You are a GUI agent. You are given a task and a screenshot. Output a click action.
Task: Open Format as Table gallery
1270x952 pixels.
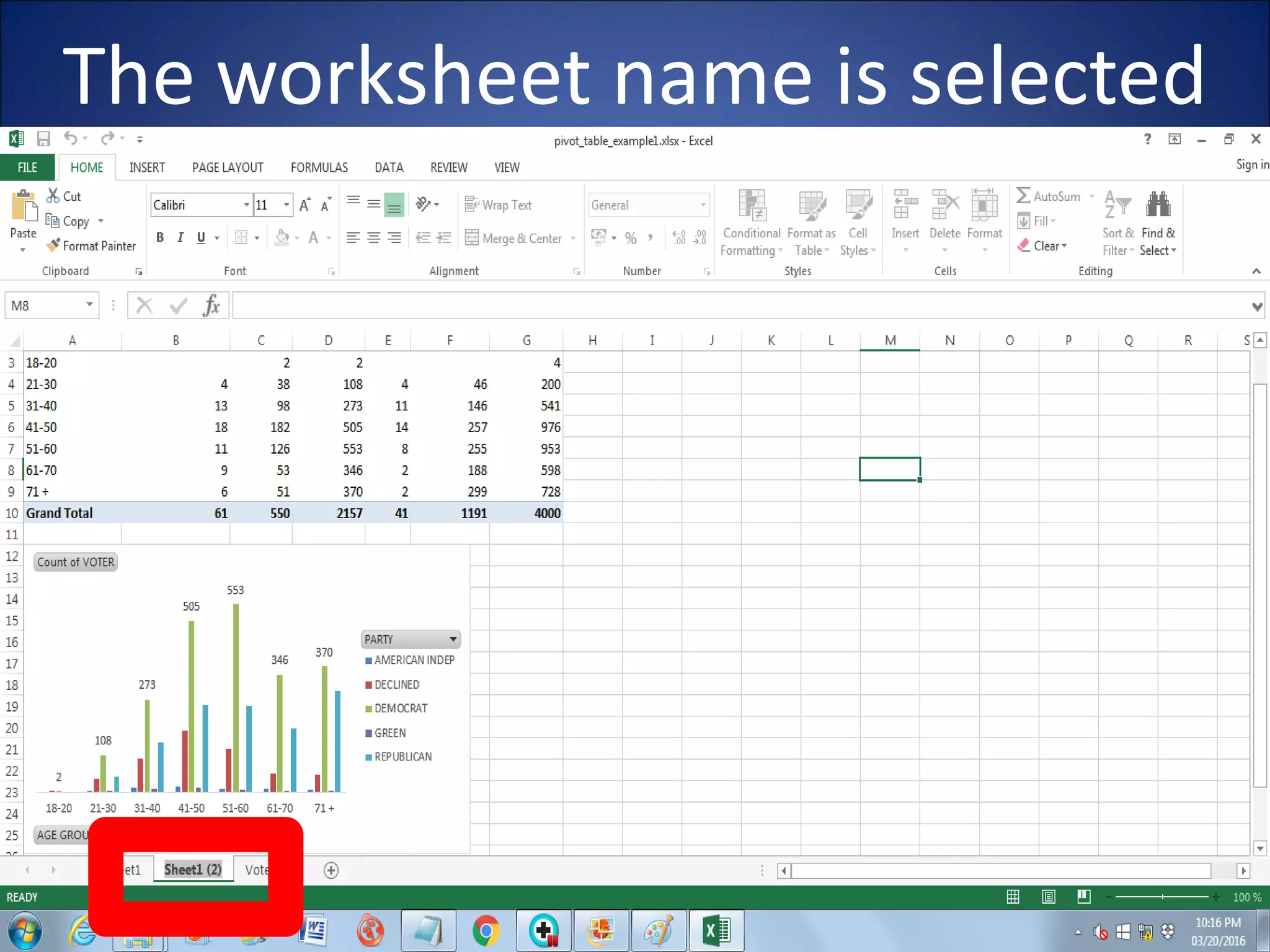point(812,223)
